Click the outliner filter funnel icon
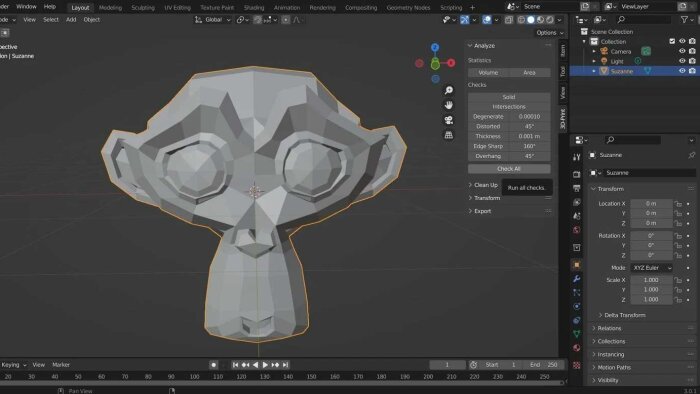 click(x=684, y=20)
